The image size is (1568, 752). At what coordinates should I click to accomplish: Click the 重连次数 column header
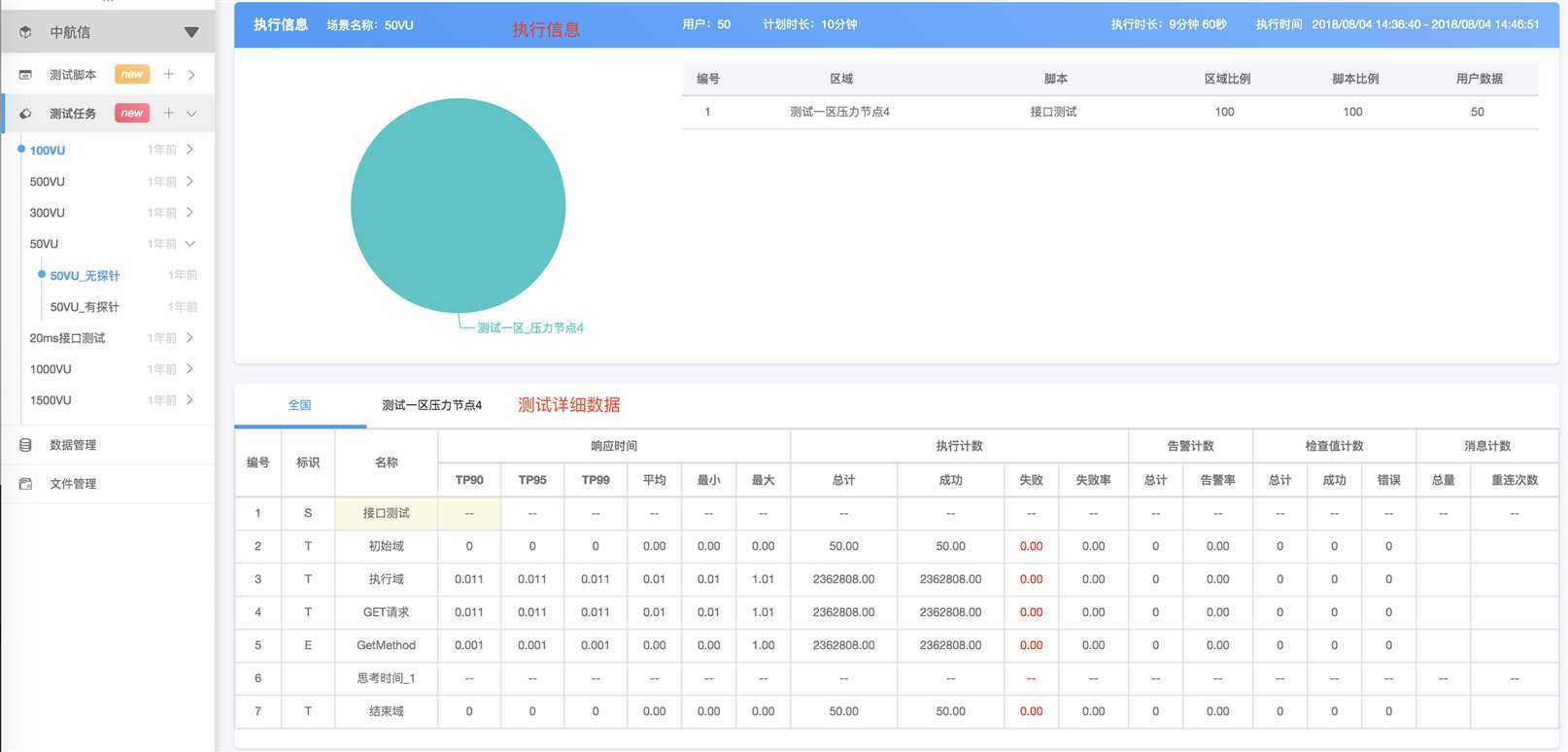(1515, 480)
